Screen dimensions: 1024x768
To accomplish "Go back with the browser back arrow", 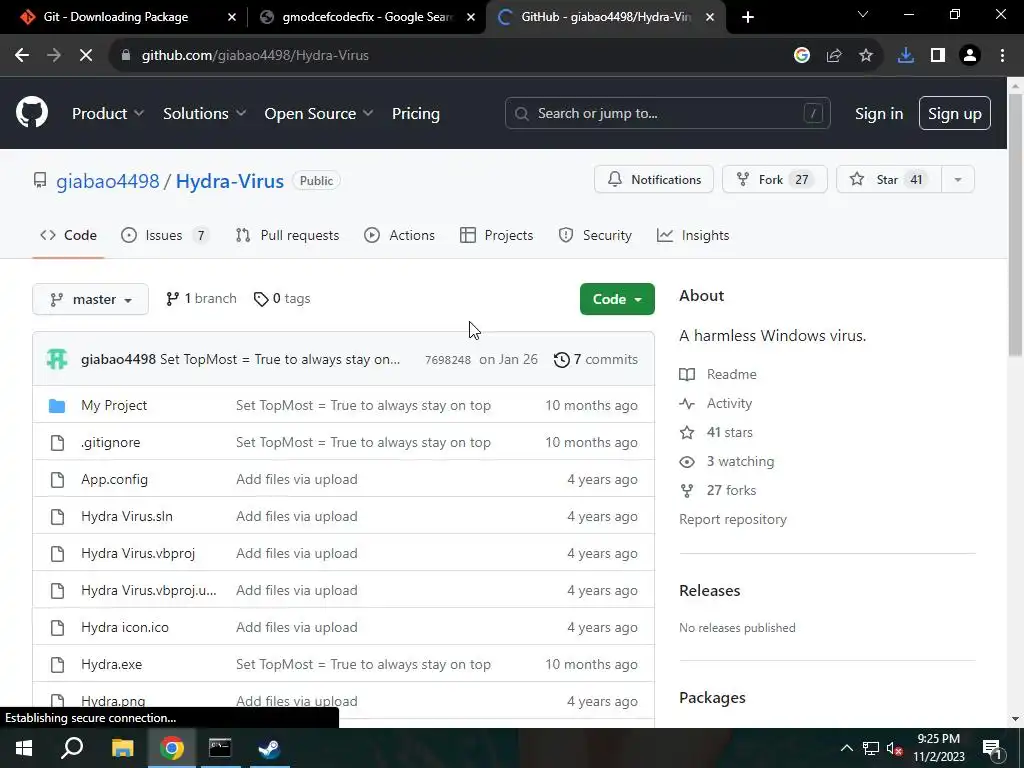I will [22, 56].
